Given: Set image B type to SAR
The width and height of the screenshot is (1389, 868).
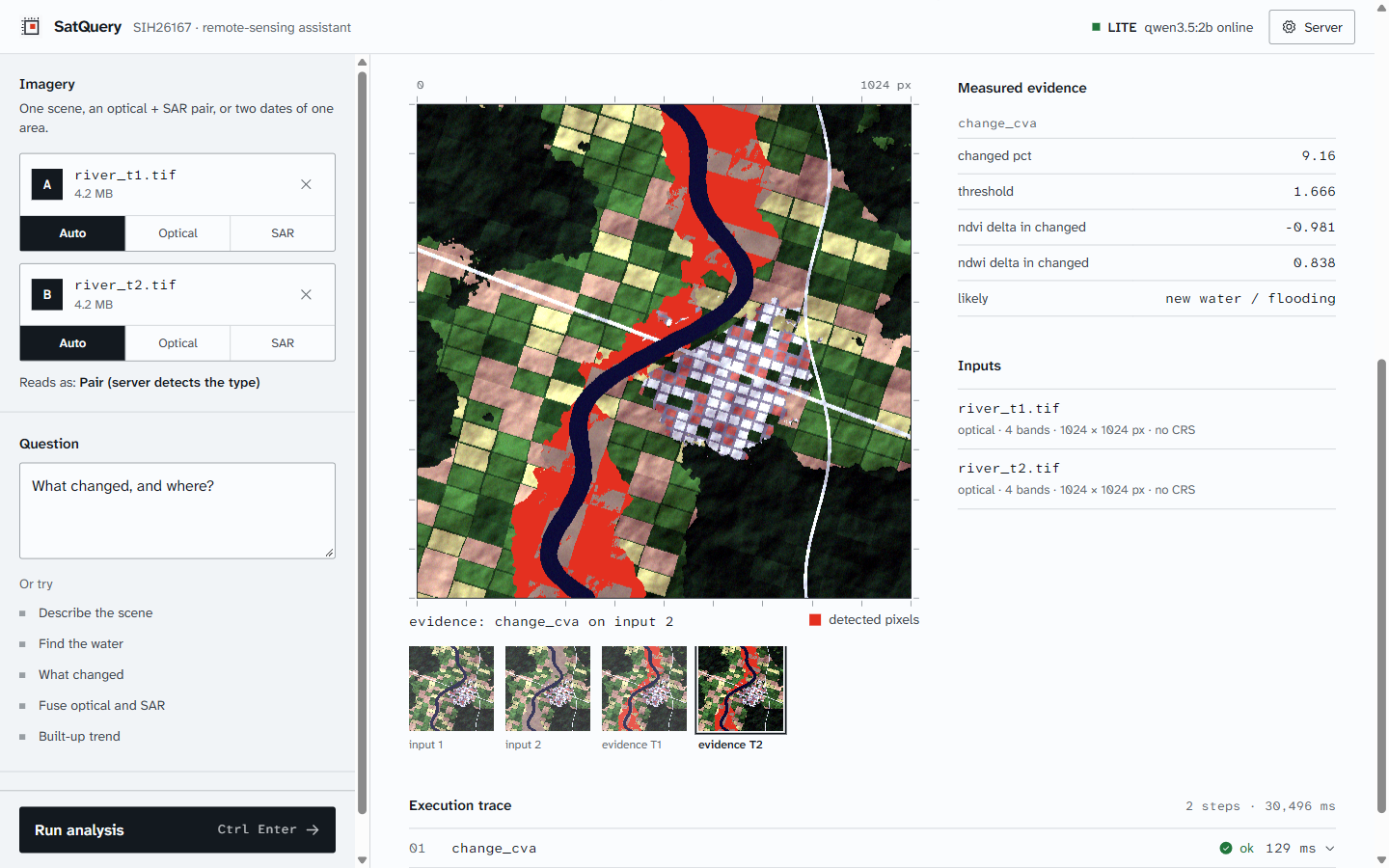Looking at the screenshot, I should tap(283, 343).
